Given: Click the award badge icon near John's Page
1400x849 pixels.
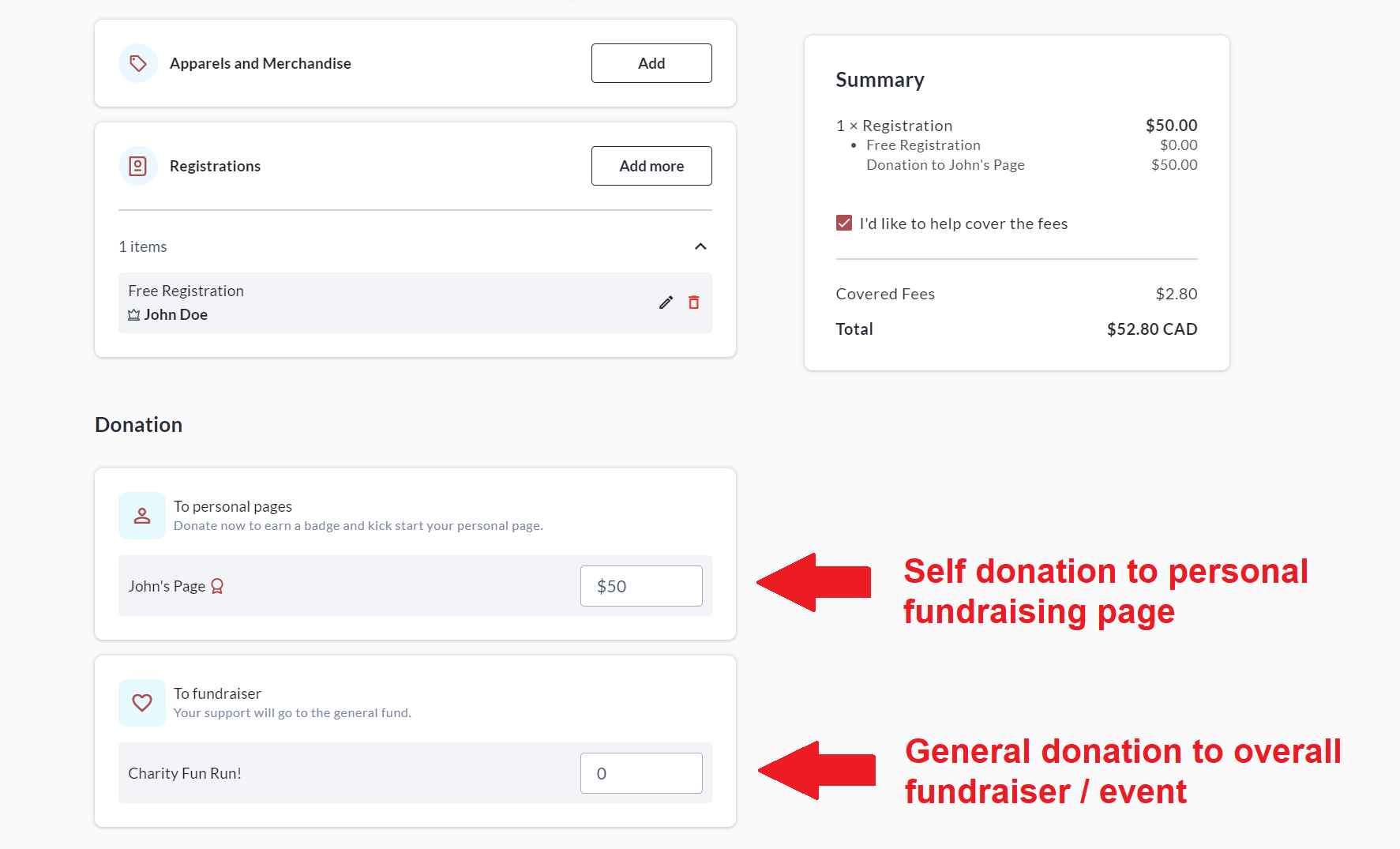Looking at the screenshot, I should pos(217,586).
